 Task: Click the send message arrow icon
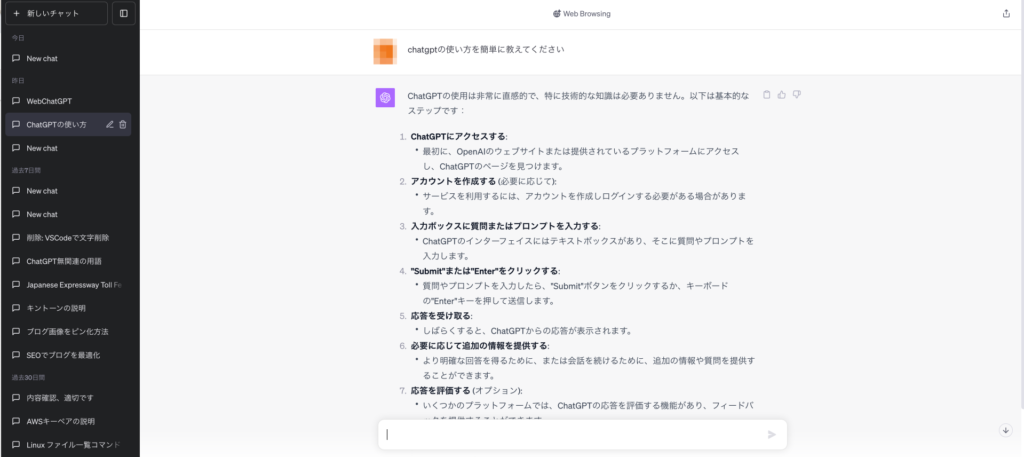[x=772, y=434]
